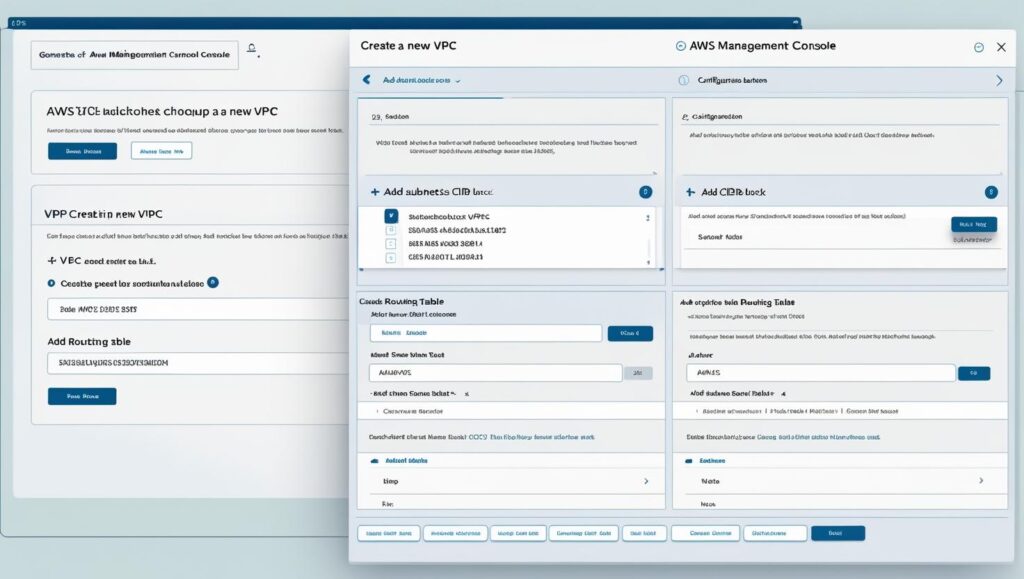The height and width of the screenshot is (579, 1024).
Task: Click the cloud icon above the Imp row
Action: [374, 461]
